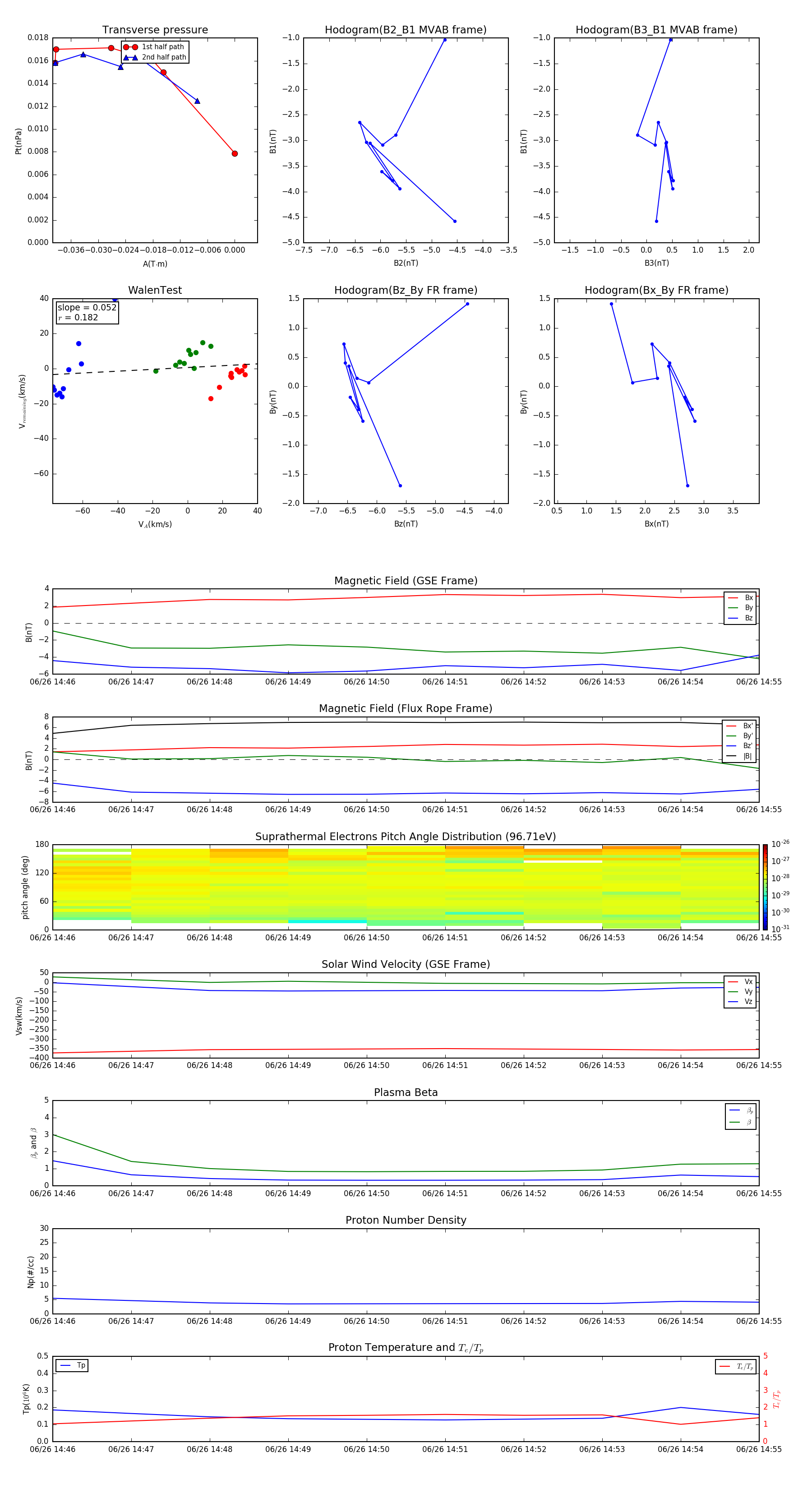Click the 'Magnetic Field (Flux Rope Frame)' title

pos(406,709)
